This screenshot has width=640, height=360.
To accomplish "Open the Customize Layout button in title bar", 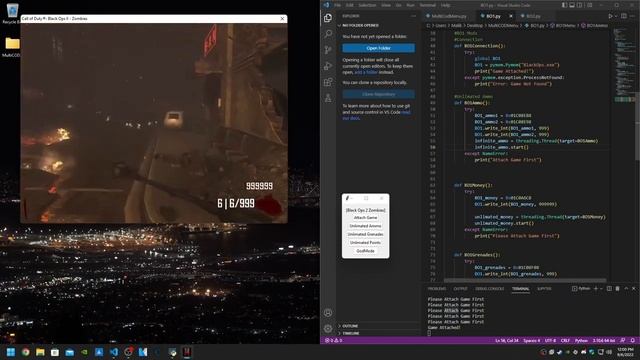I will point(590,5).
